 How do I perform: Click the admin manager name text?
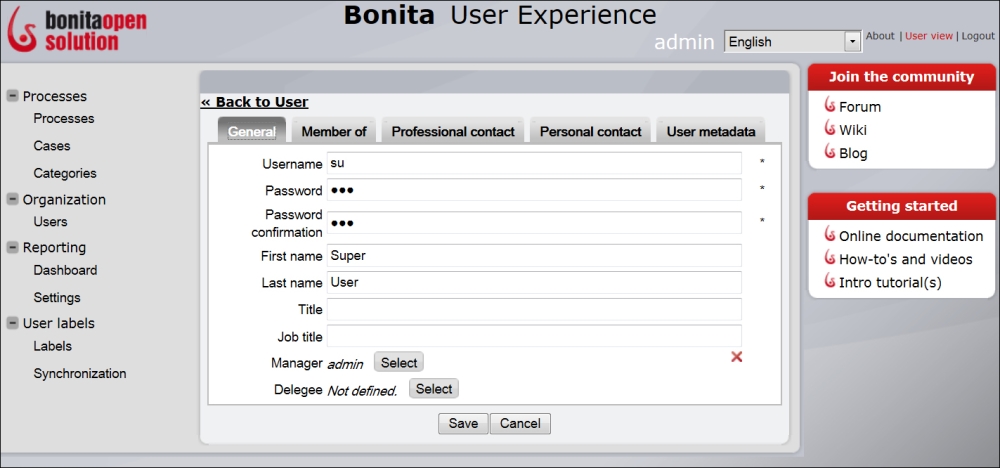345,364
